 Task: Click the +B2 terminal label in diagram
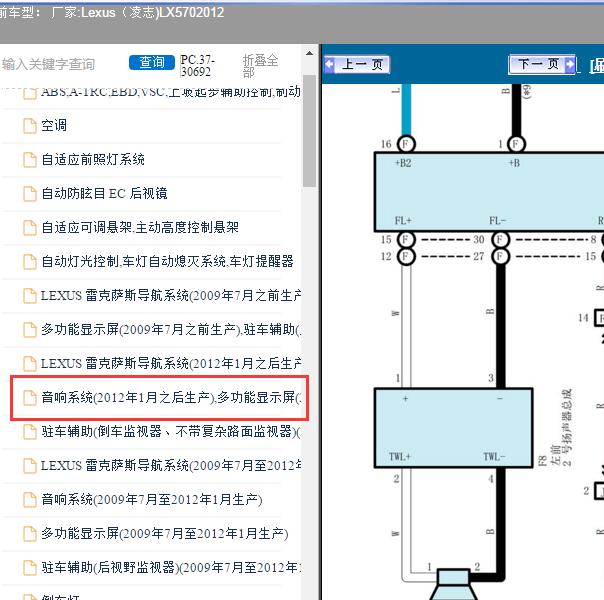403,163
